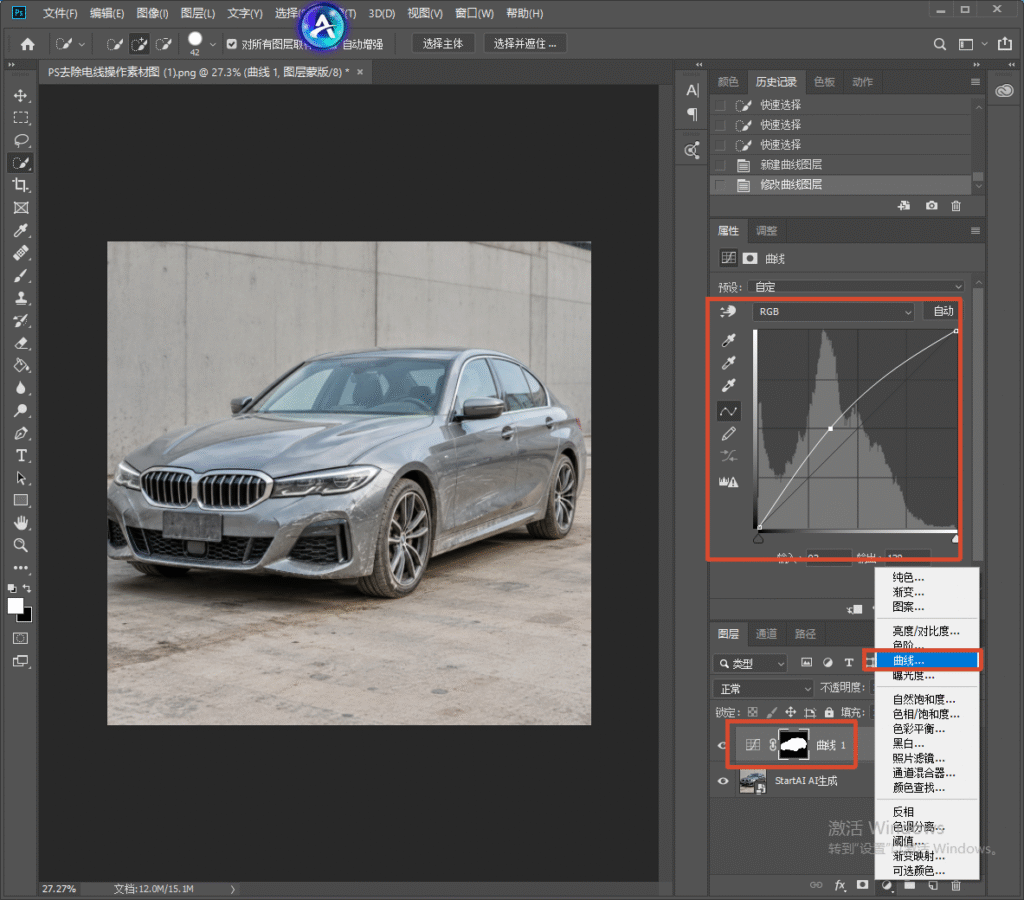This screenshot has width=1024, height=900.
Task: Click the foreground color swatch
Action: pyautogui.click(x=16, y=605)
